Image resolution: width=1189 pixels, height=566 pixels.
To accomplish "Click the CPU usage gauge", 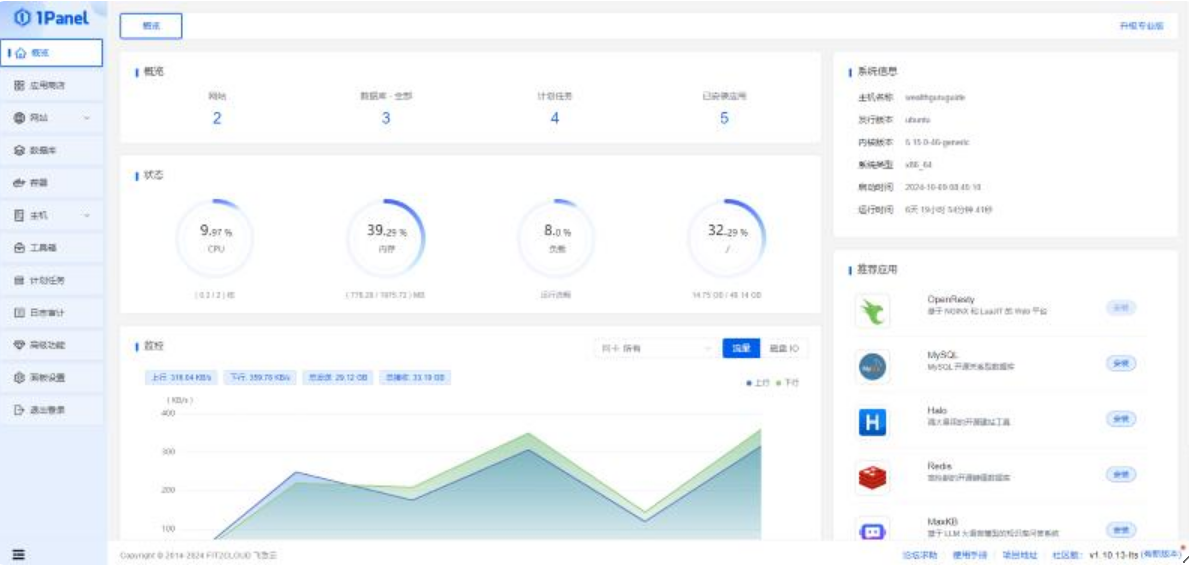I will click(216, 240).
